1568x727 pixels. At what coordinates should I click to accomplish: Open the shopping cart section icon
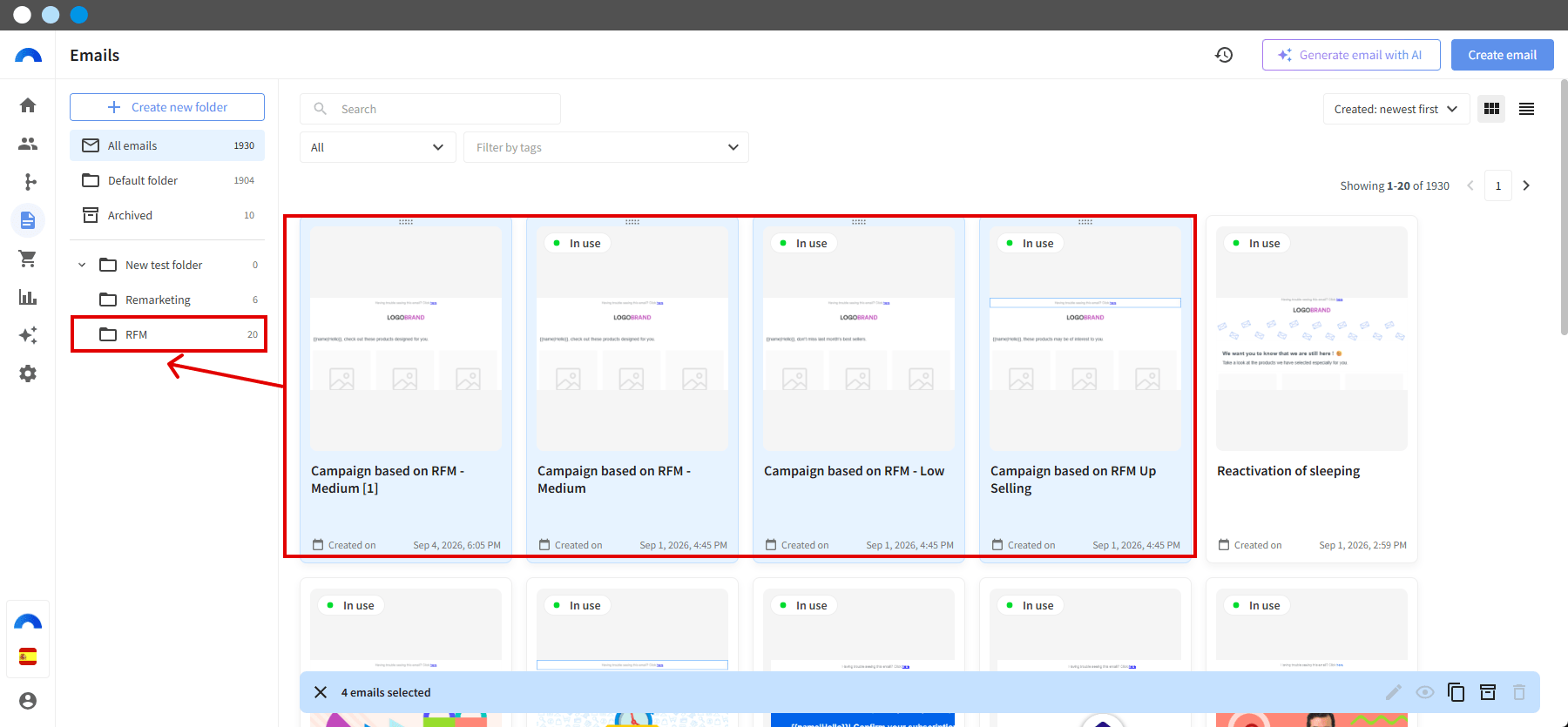click(28, 259)
